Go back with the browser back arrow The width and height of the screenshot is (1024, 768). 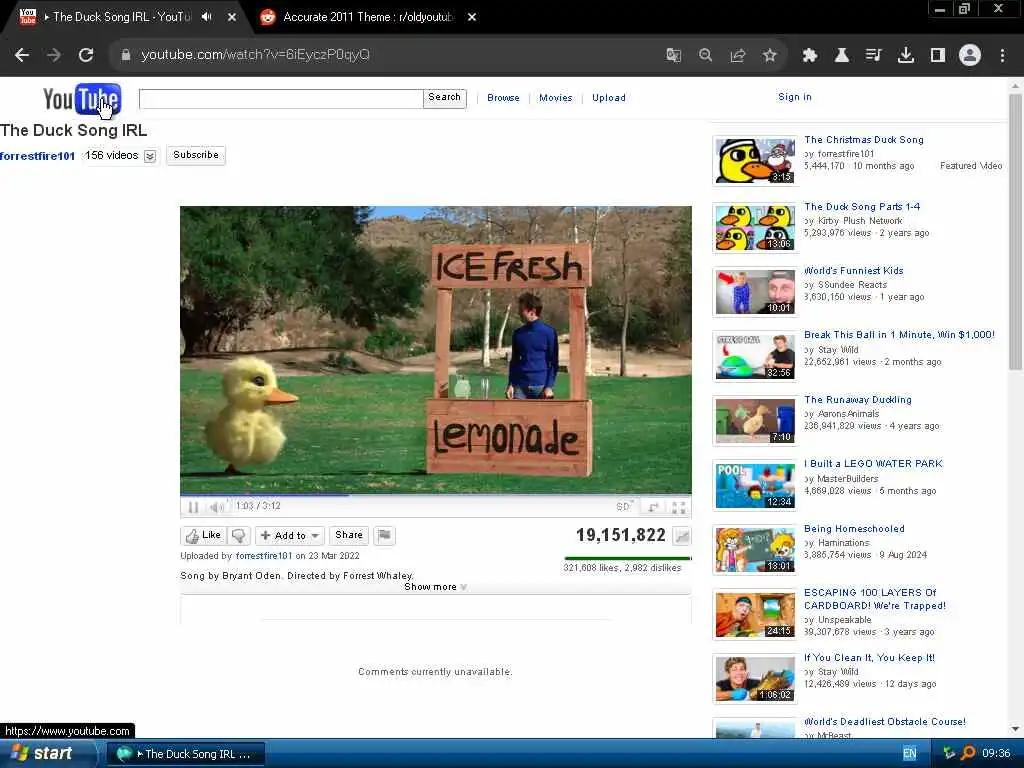pyautogui.click(x=22, y=56)
